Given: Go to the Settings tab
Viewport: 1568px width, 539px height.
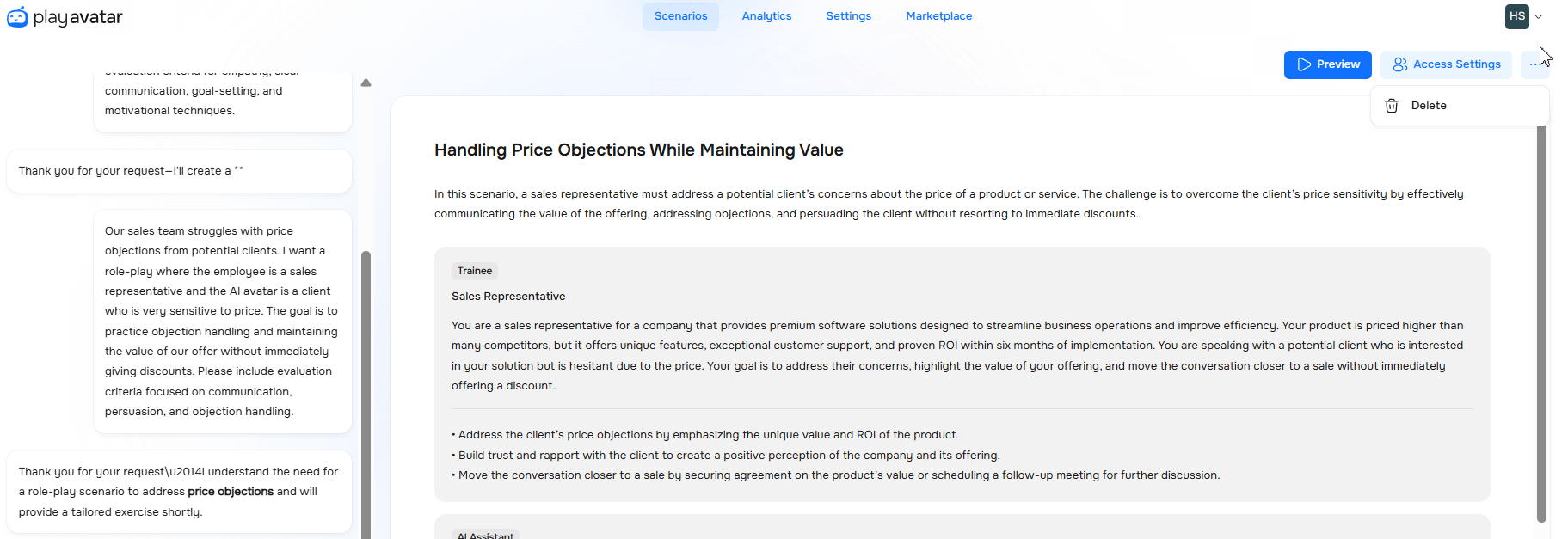Looking at the screenshot, I should point(848,16).
